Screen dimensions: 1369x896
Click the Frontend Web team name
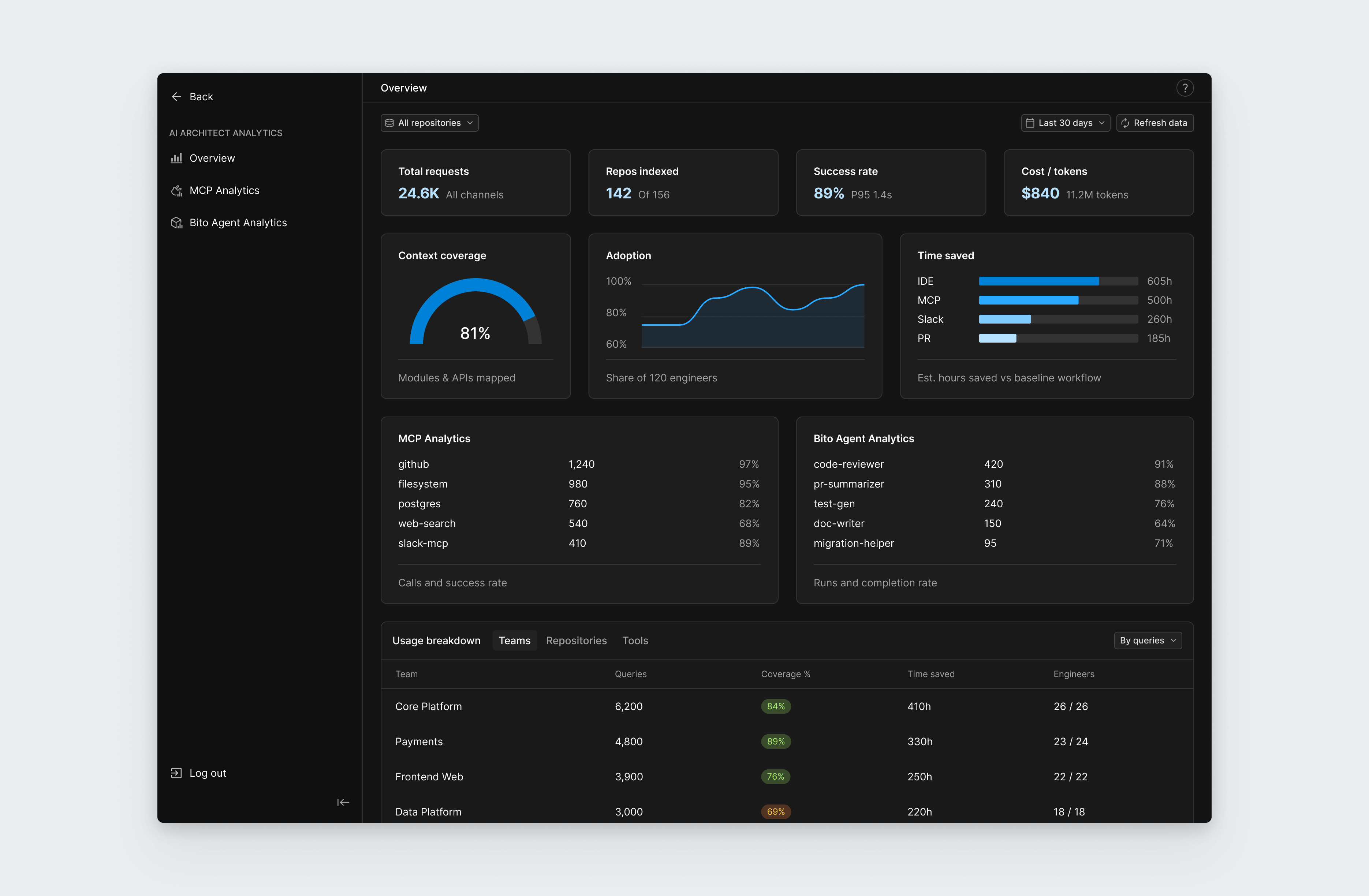click(x=429, y=776)
